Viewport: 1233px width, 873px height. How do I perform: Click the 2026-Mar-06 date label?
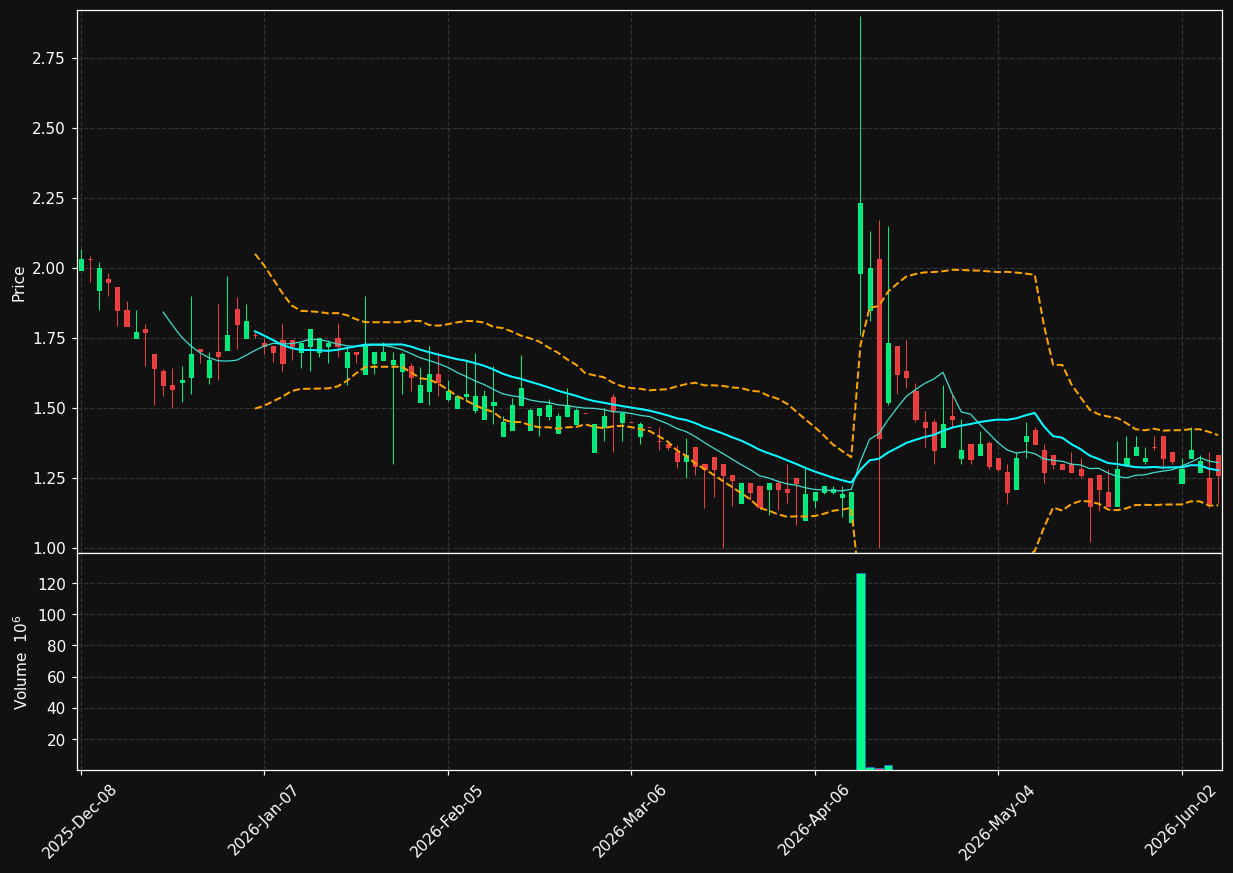coord(630,821)
